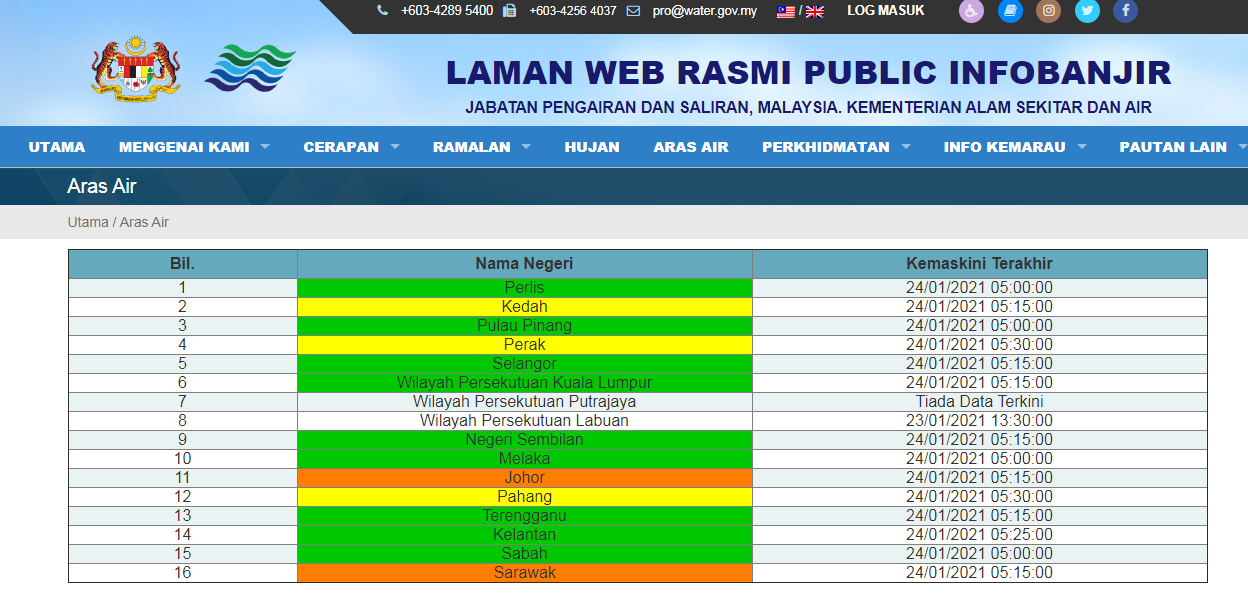
Task: Select Negeri Sembilan entry
Action: click(525, 440)
